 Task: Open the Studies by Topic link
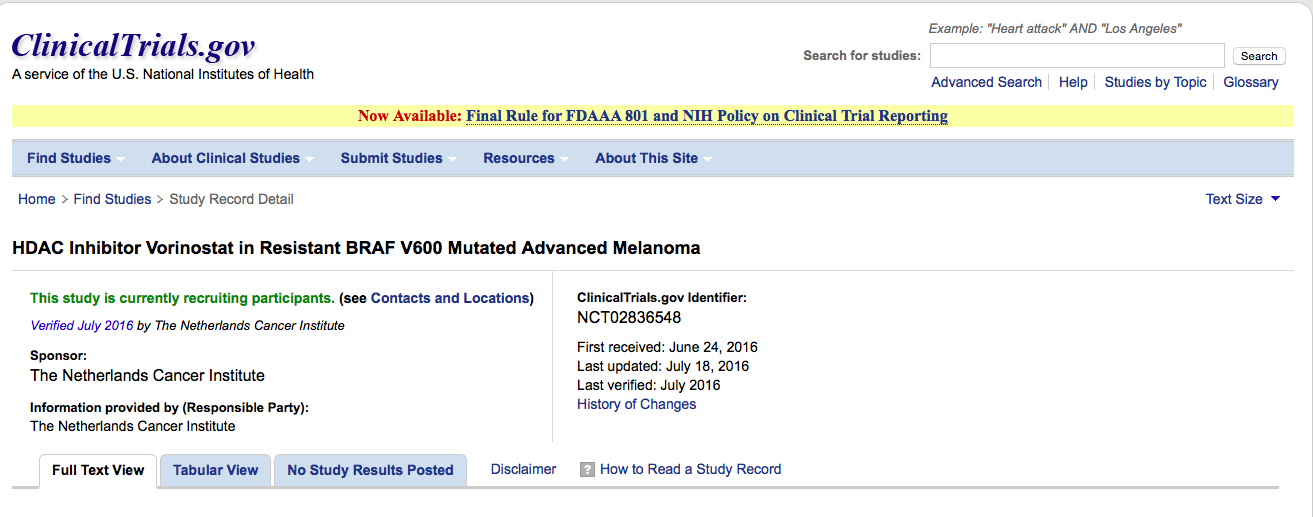(1155, 82)
